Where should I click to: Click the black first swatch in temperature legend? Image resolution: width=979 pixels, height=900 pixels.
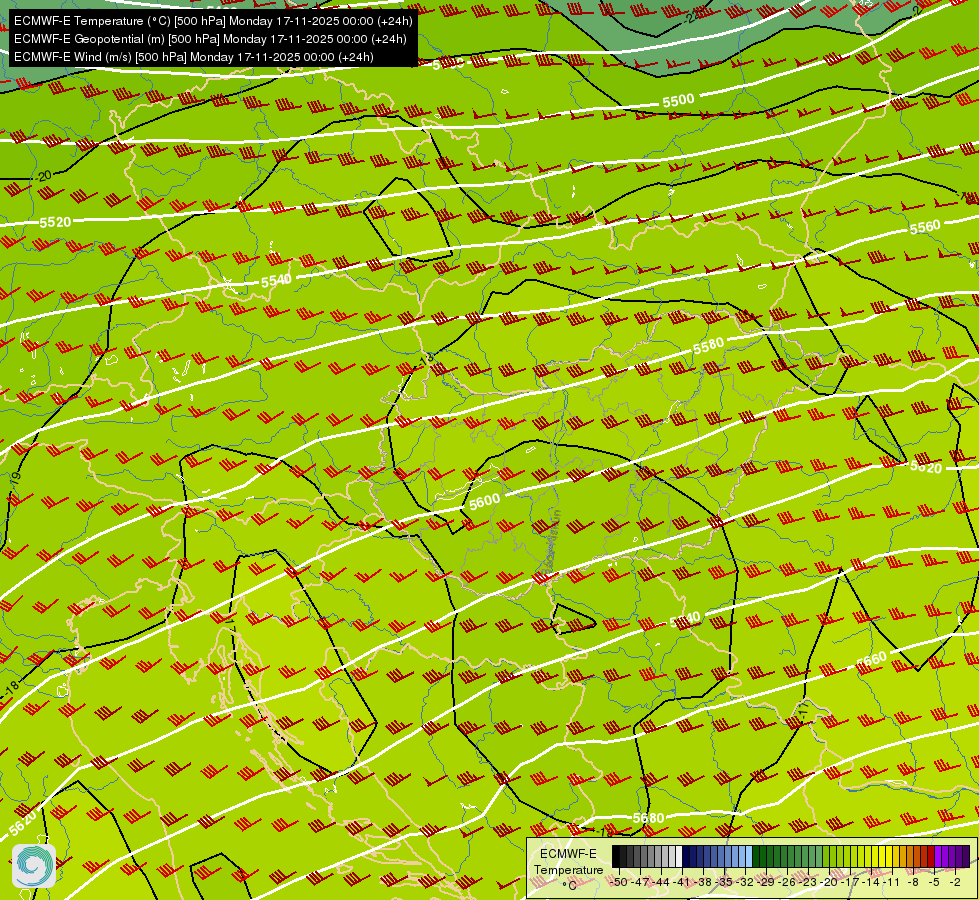616,856
